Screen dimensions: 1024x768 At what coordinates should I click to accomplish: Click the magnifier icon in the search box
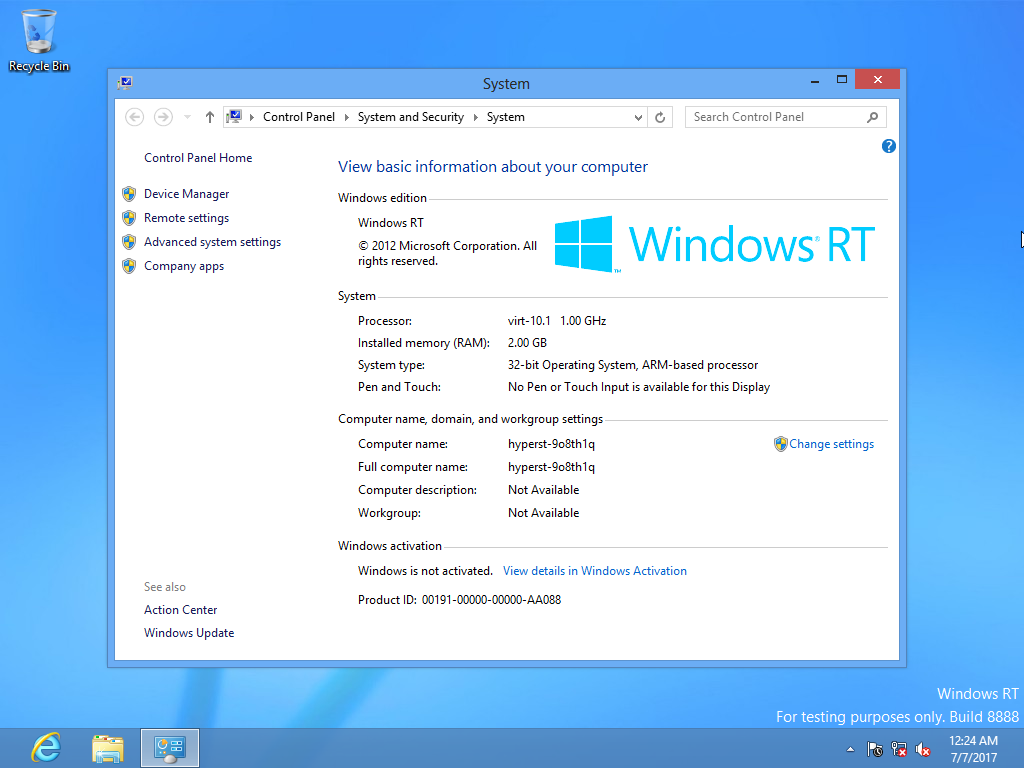873,117
